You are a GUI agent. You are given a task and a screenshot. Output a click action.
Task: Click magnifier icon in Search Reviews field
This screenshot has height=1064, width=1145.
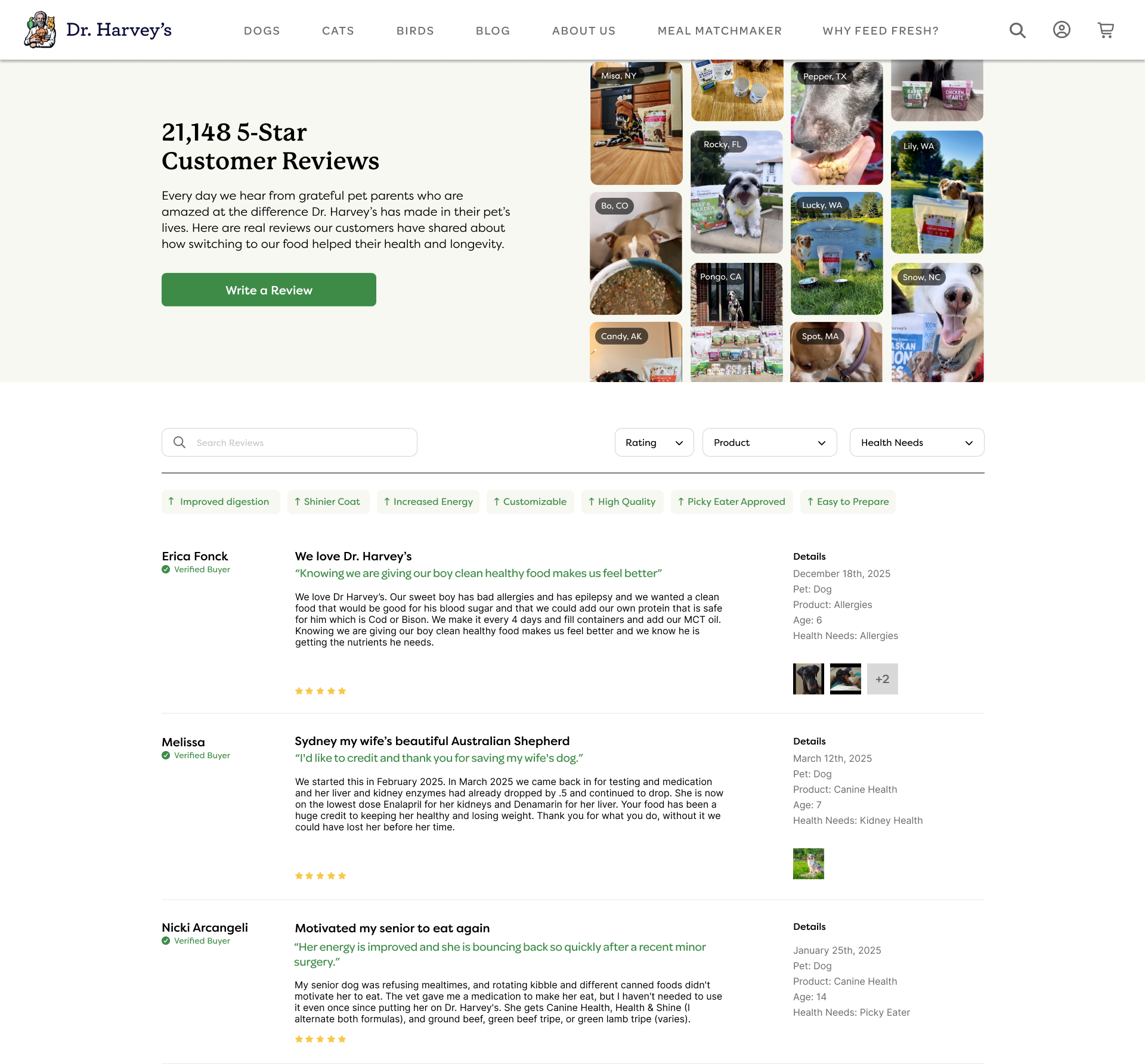pyautogui.click(x=179, y=442)
